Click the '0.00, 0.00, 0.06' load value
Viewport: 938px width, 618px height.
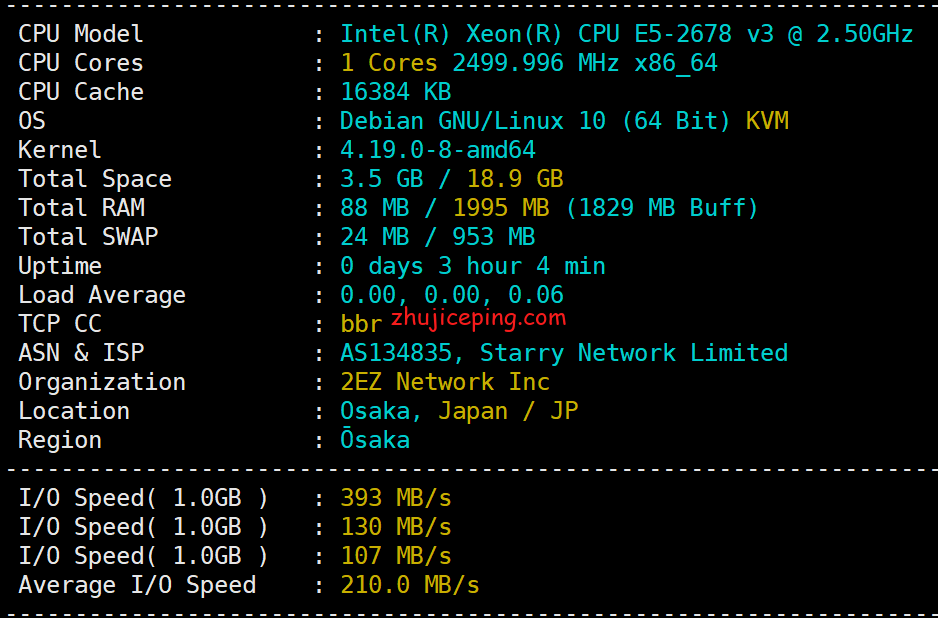452,295
